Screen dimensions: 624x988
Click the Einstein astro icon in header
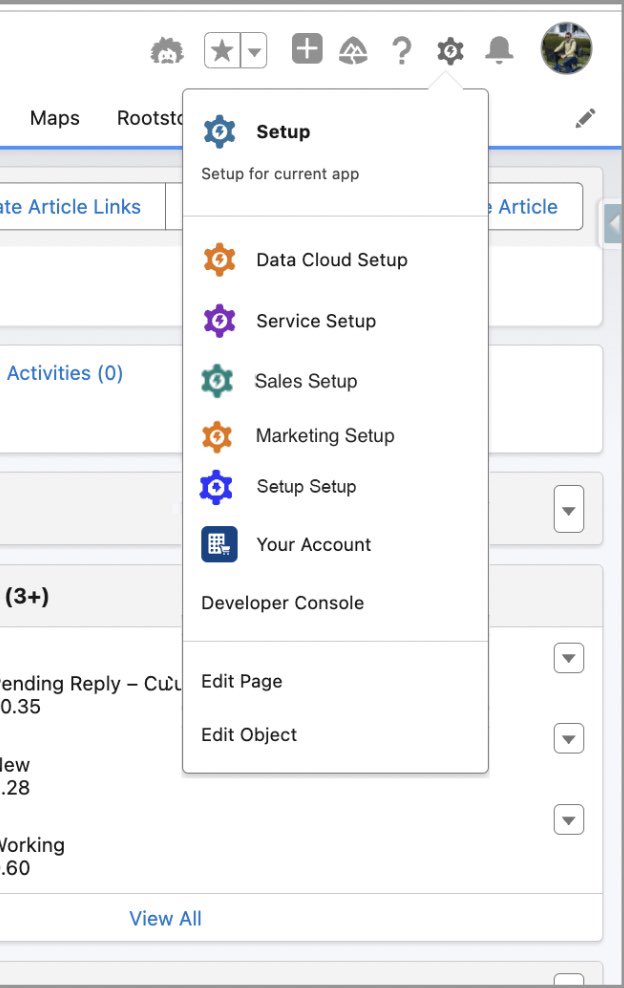click(x=167, y=50)
